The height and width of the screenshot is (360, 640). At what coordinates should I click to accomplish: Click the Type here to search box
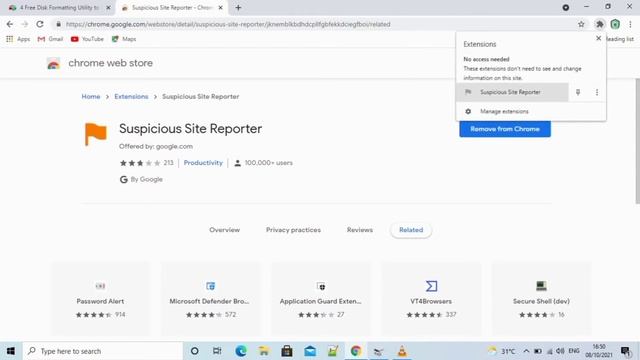click(x=102, y=351)
